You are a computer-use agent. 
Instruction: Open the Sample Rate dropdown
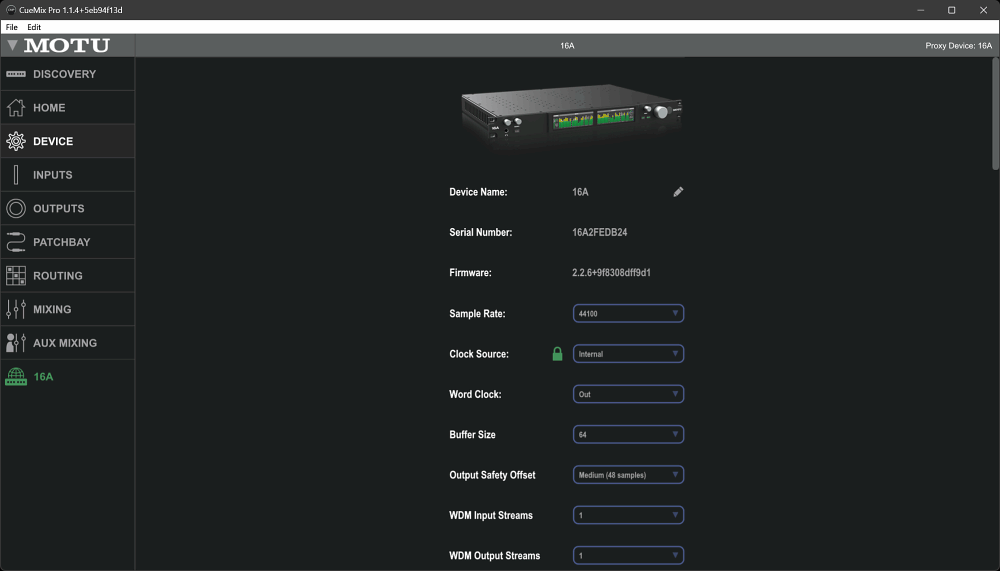point(628,314)
